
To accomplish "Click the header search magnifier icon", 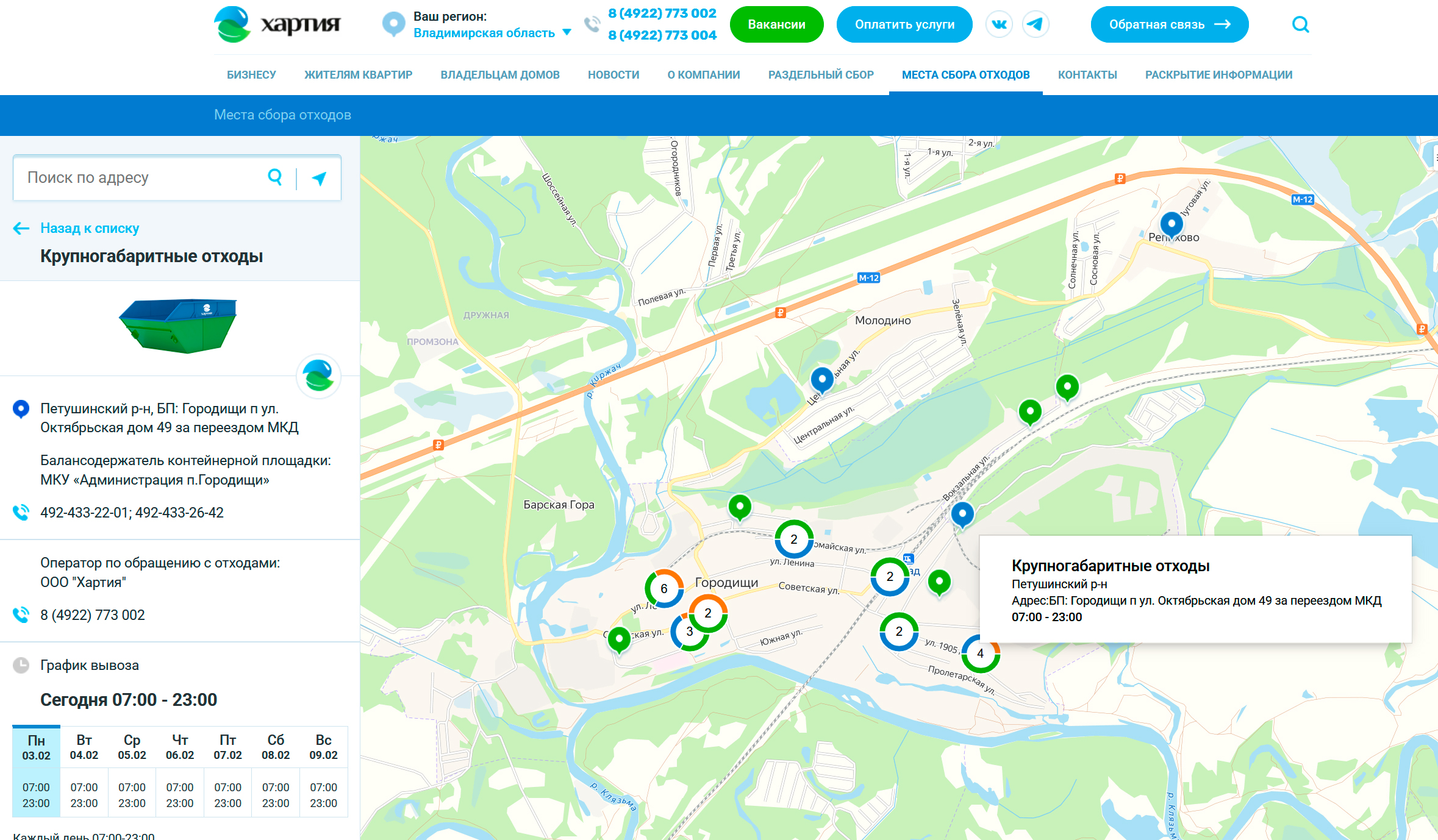I will pyautogui.click(x=1300, y=24).
